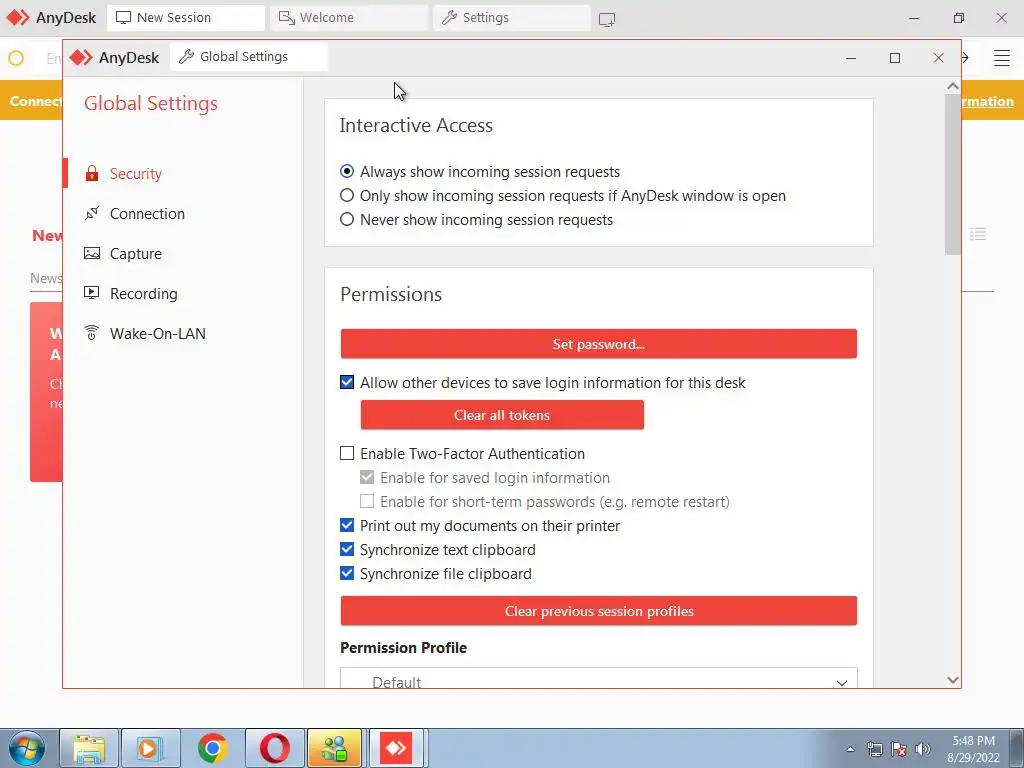This screenshot has width=1024, height=768.
Task: Click the settings vertical scrollbar thumb
Action: (952, 174)
